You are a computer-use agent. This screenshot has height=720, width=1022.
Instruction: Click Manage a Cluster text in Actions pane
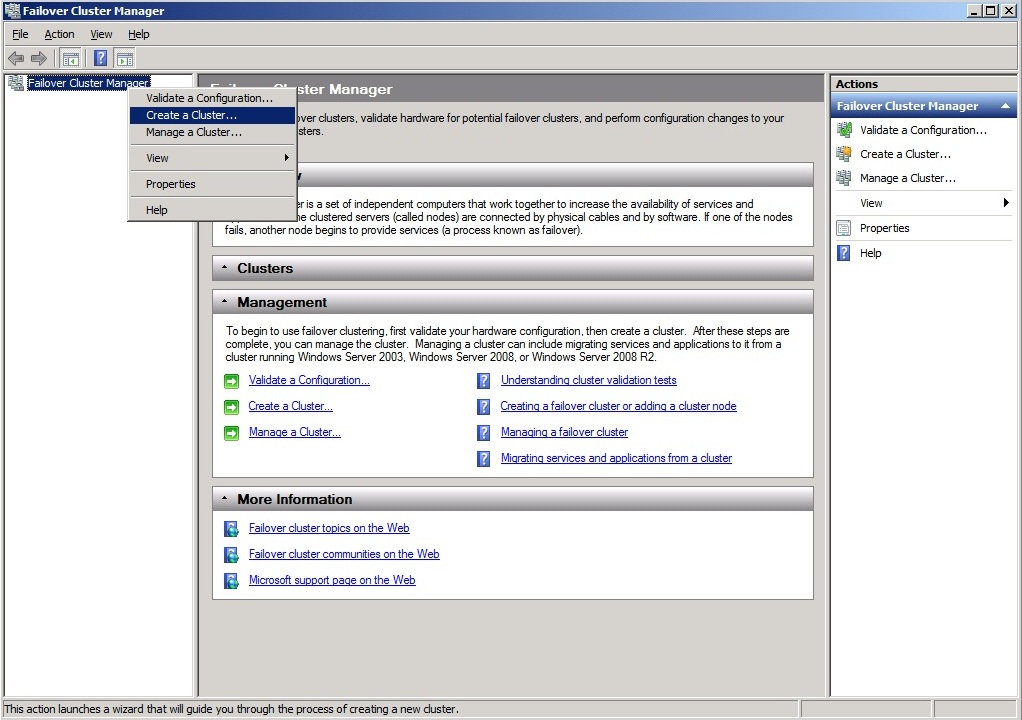908,178
